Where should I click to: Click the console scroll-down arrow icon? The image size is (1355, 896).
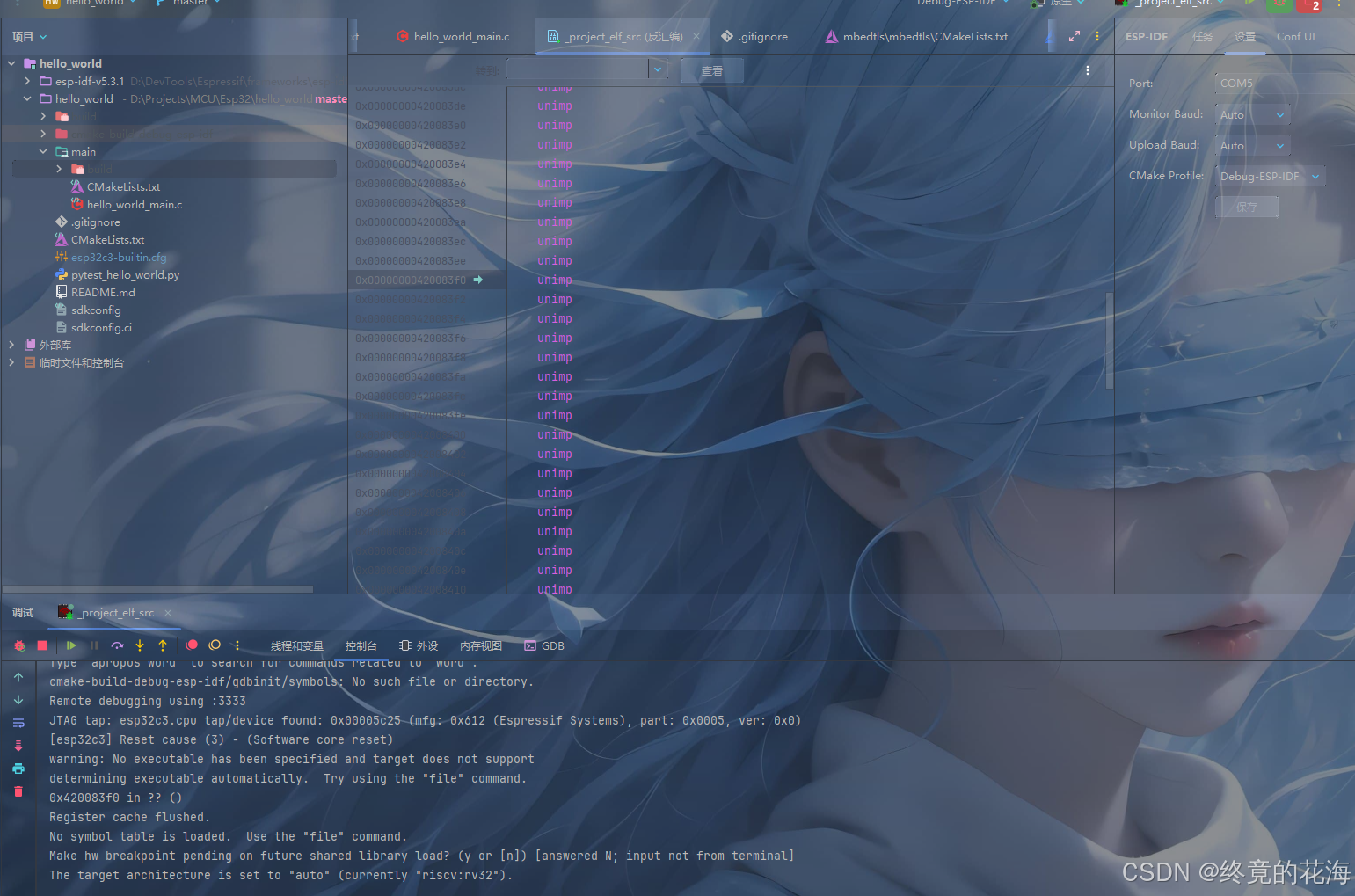[x=18, y=701]
